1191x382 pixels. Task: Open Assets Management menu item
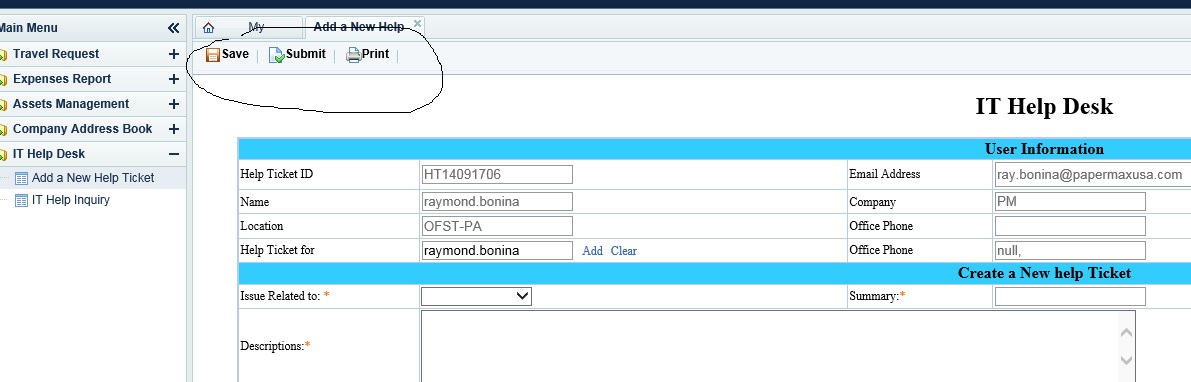[71, 104]
